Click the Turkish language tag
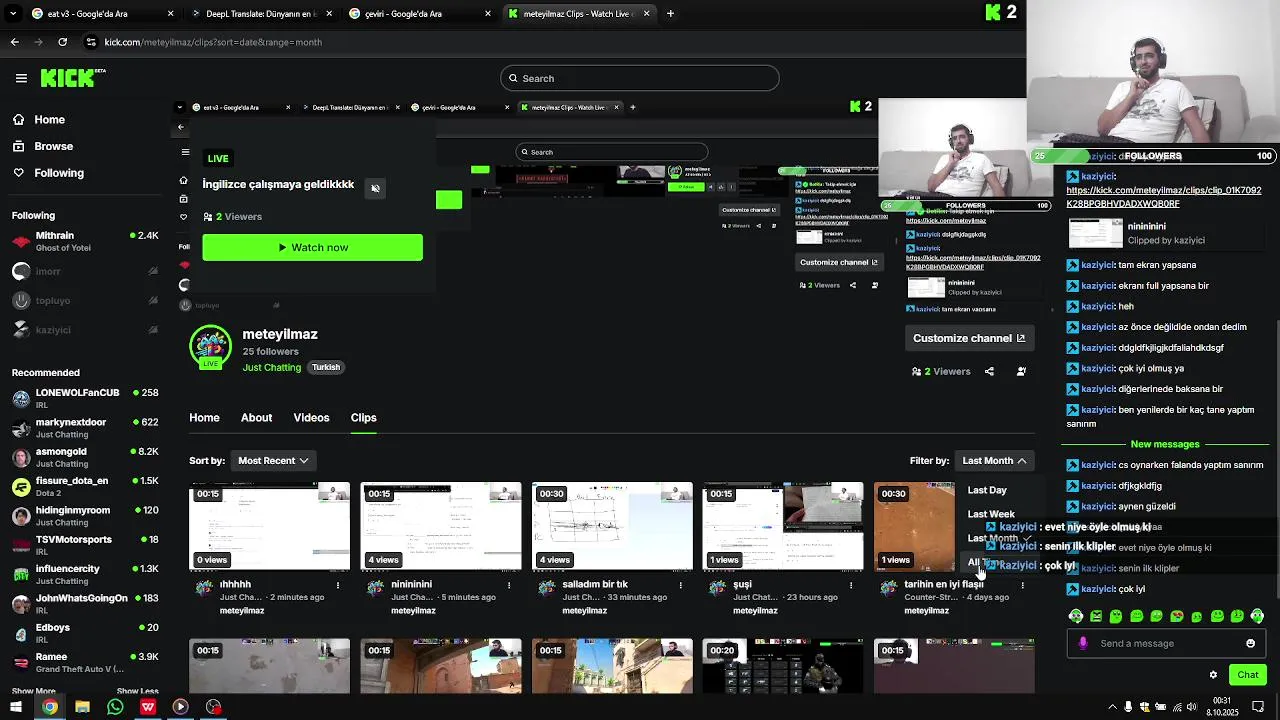 click(326, 367)
